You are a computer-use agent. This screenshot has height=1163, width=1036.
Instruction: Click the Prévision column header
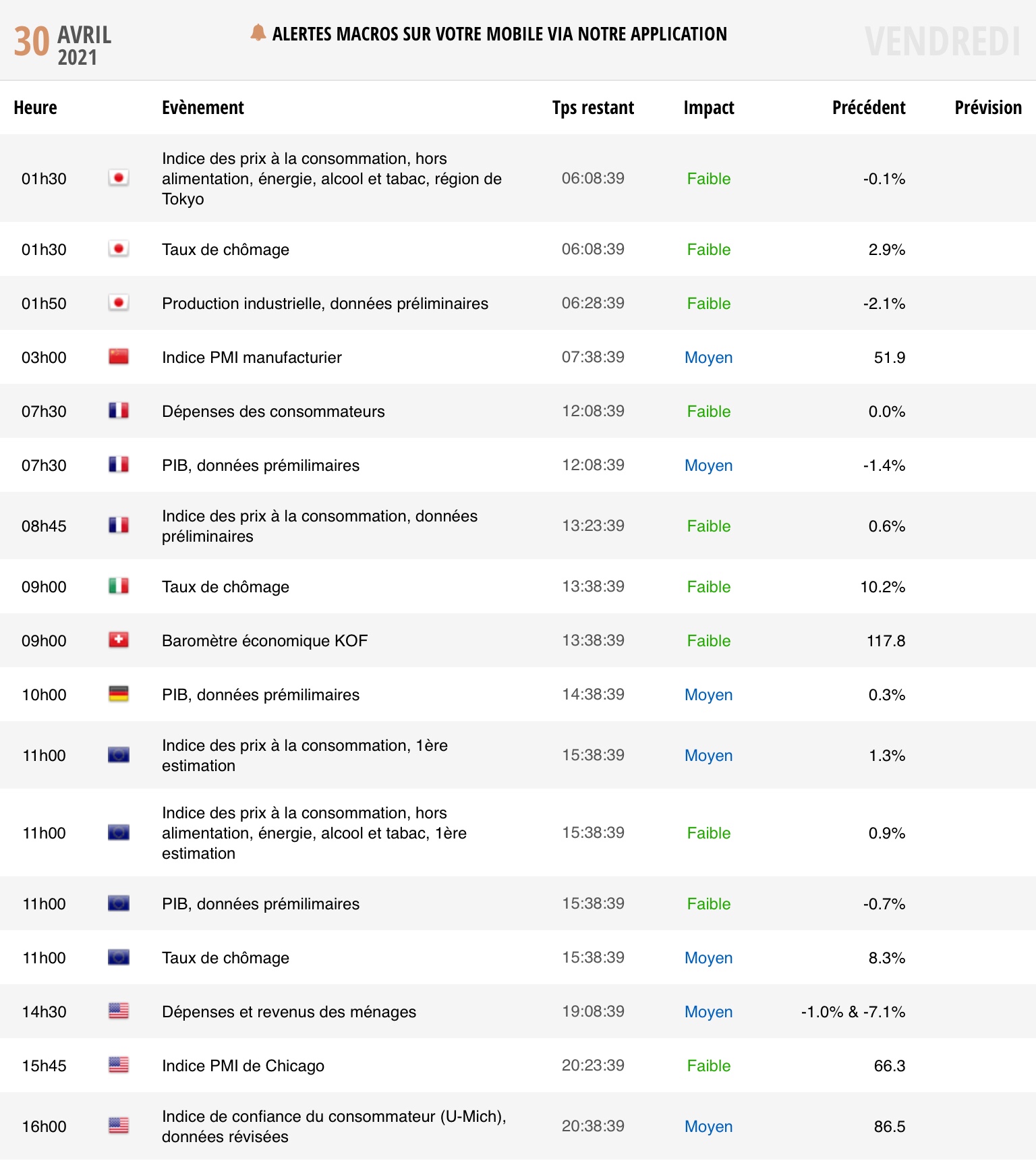pos(987,108)
